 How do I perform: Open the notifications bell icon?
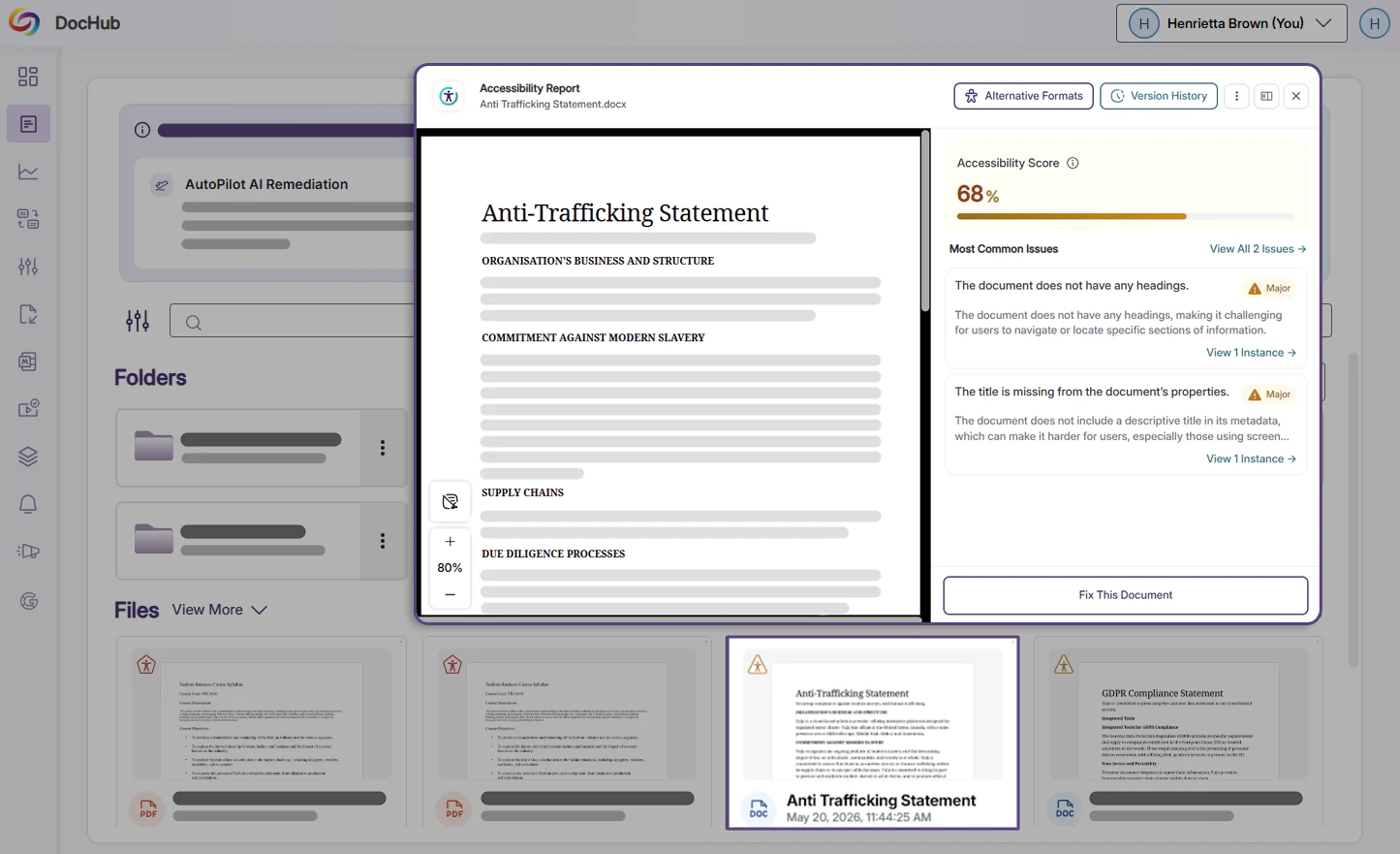pyautogui.click(x=28, y=504)
